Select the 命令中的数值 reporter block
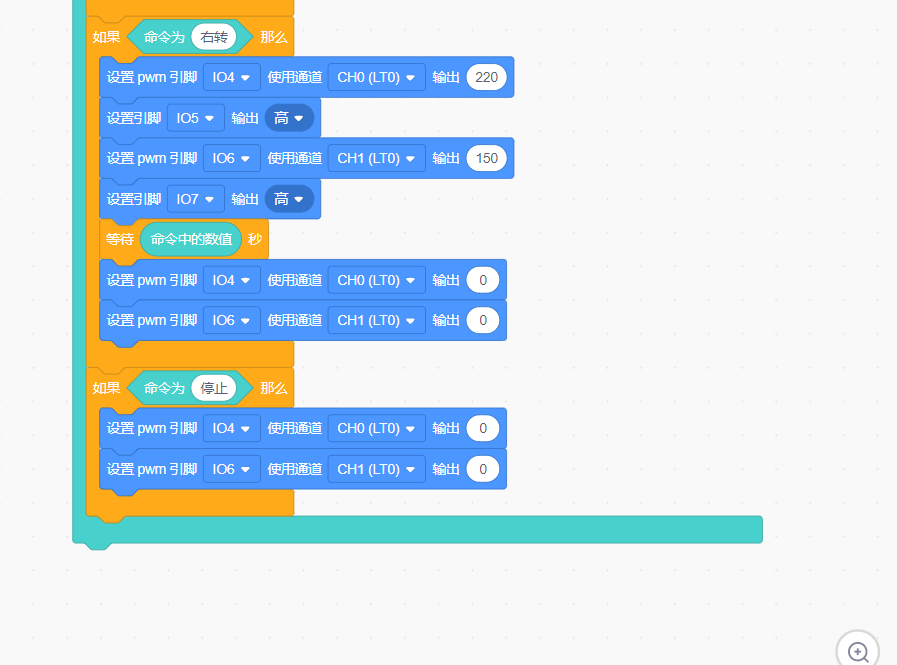This screenshot has height=665, width=897. coord(191,239)
